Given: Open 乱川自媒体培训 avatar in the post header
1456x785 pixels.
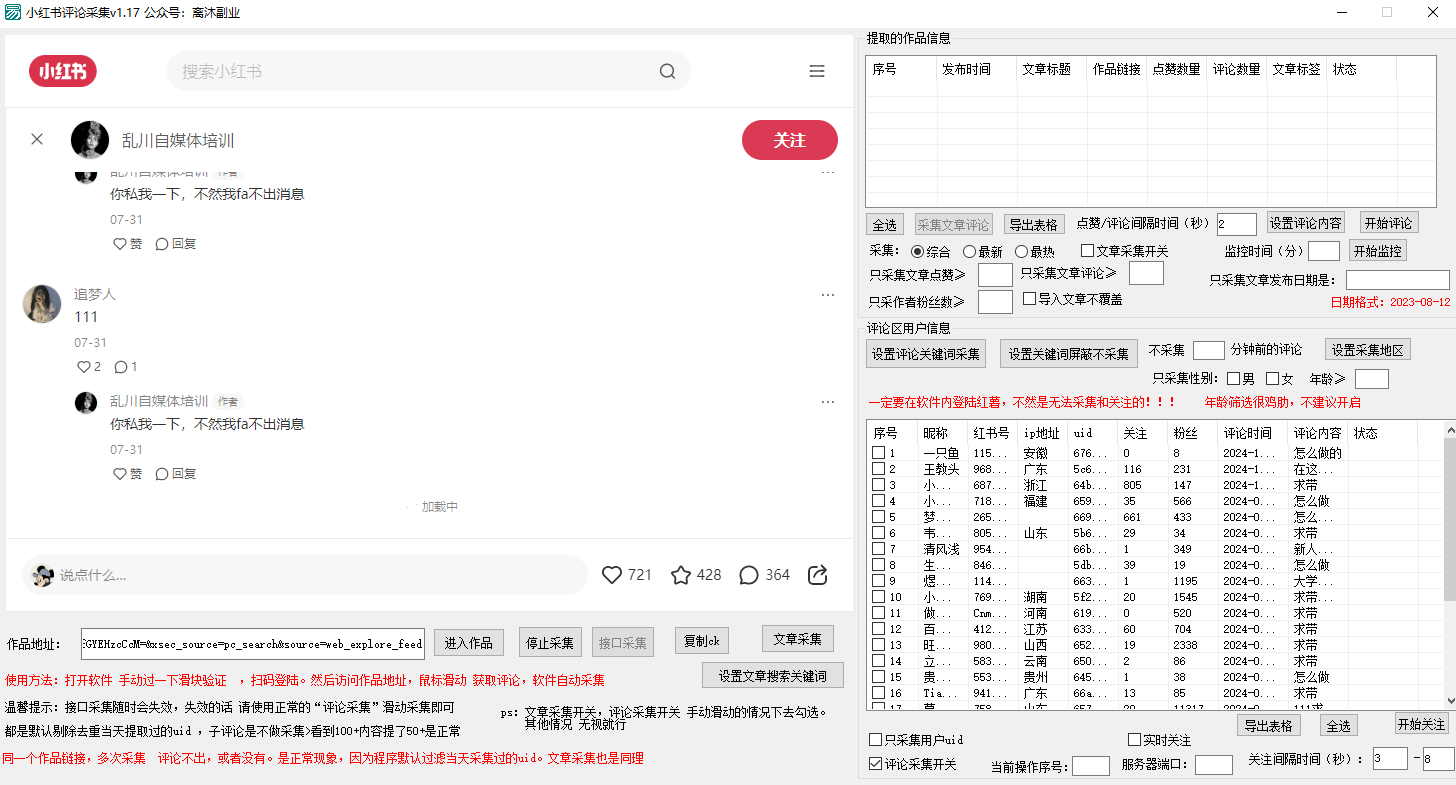Looking at the screenshot, I should click(90, 140).
